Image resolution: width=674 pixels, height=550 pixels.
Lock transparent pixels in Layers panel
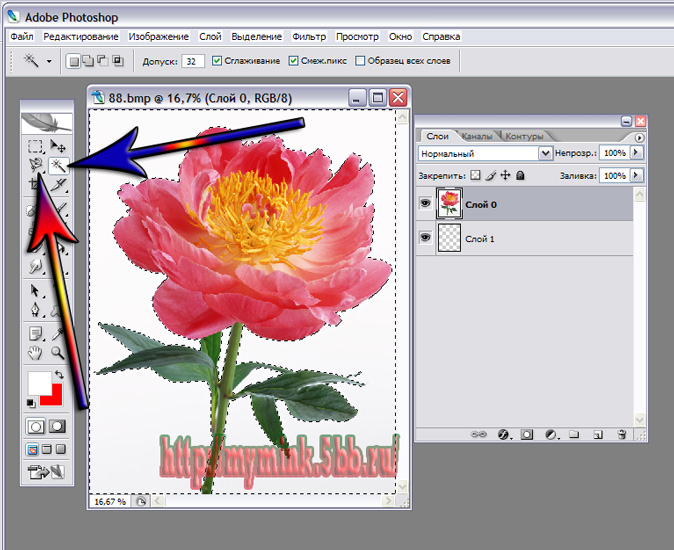(475, 175)
